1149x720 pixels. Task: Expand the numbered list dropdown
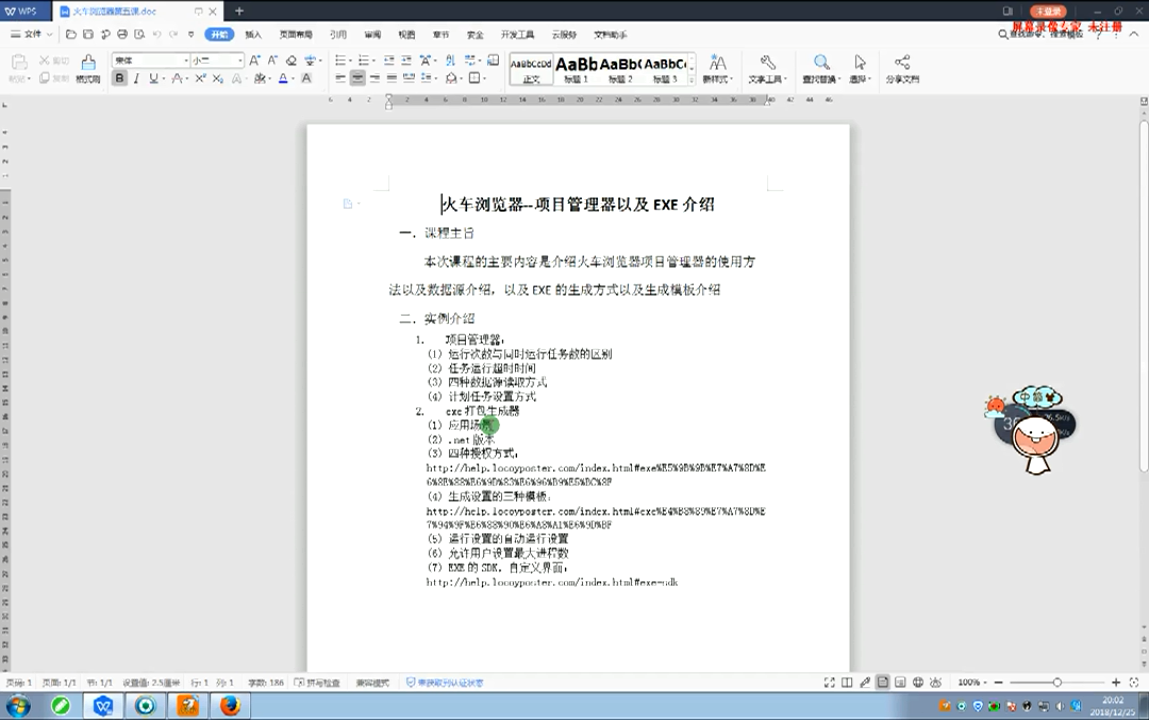(374, 60)
